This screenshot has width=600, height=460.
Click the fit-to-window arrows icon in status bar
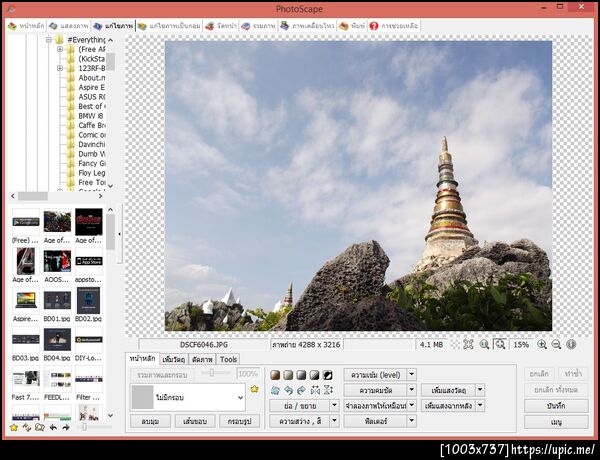[x=468, y=344]
